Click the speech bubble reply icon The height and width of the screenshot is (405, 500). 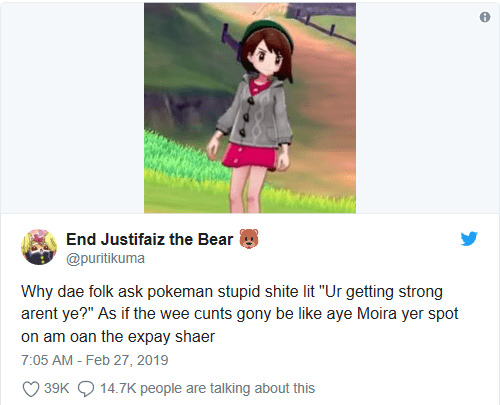(86, 389)
